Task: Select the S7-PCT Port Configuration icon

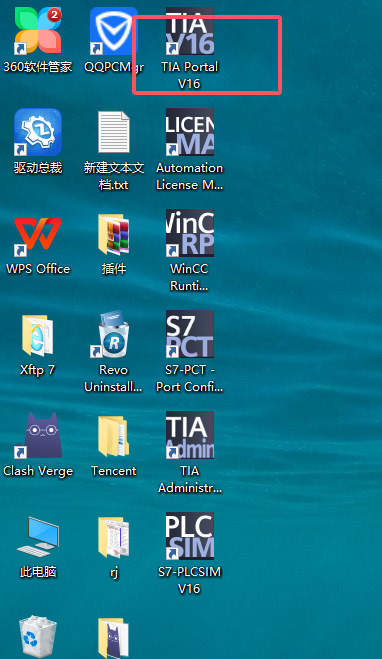Action: [190, 334]
